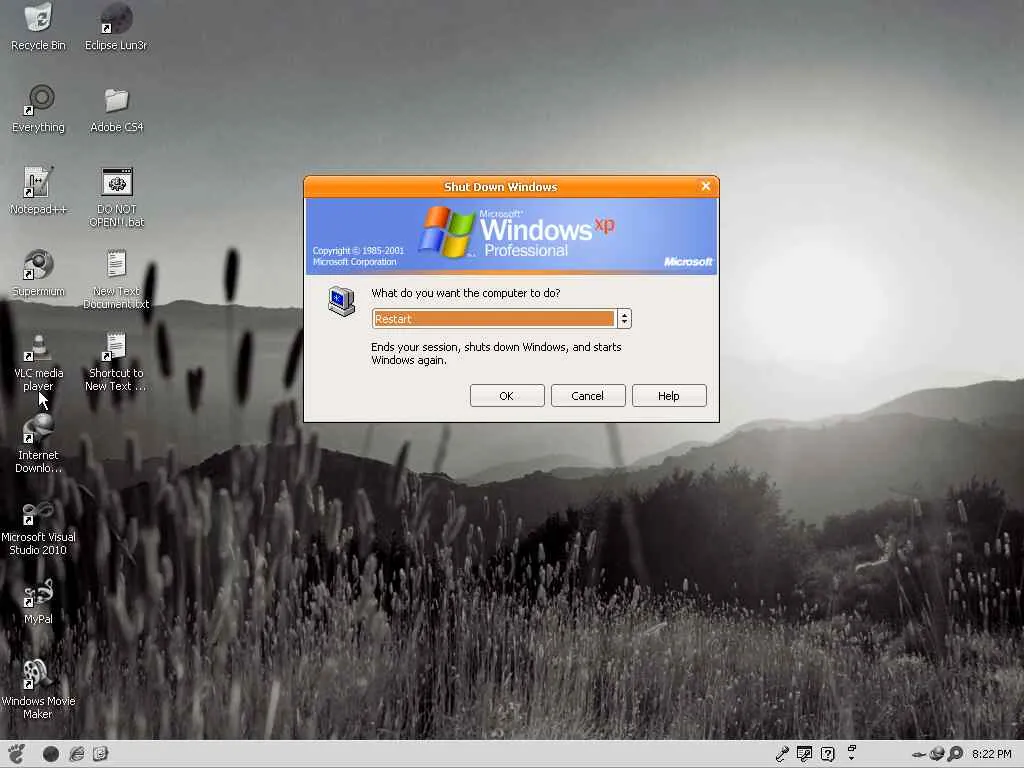Open the footprint Start menu button
1024x768 pixels.
[16, 754]
